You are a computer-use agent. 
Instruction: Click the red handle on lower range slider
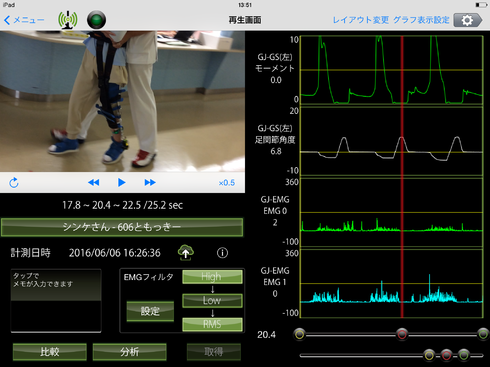click(447, 355)
